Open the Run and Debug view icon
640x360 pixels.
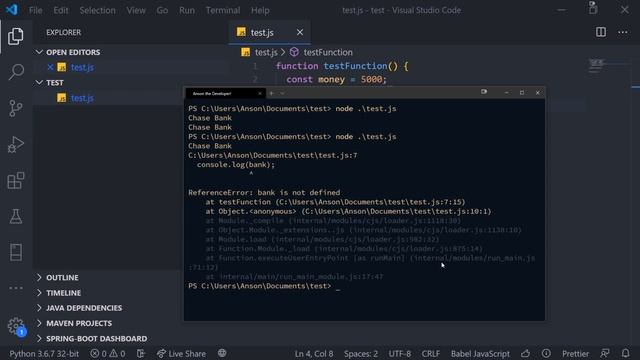[x=16, y=144]
